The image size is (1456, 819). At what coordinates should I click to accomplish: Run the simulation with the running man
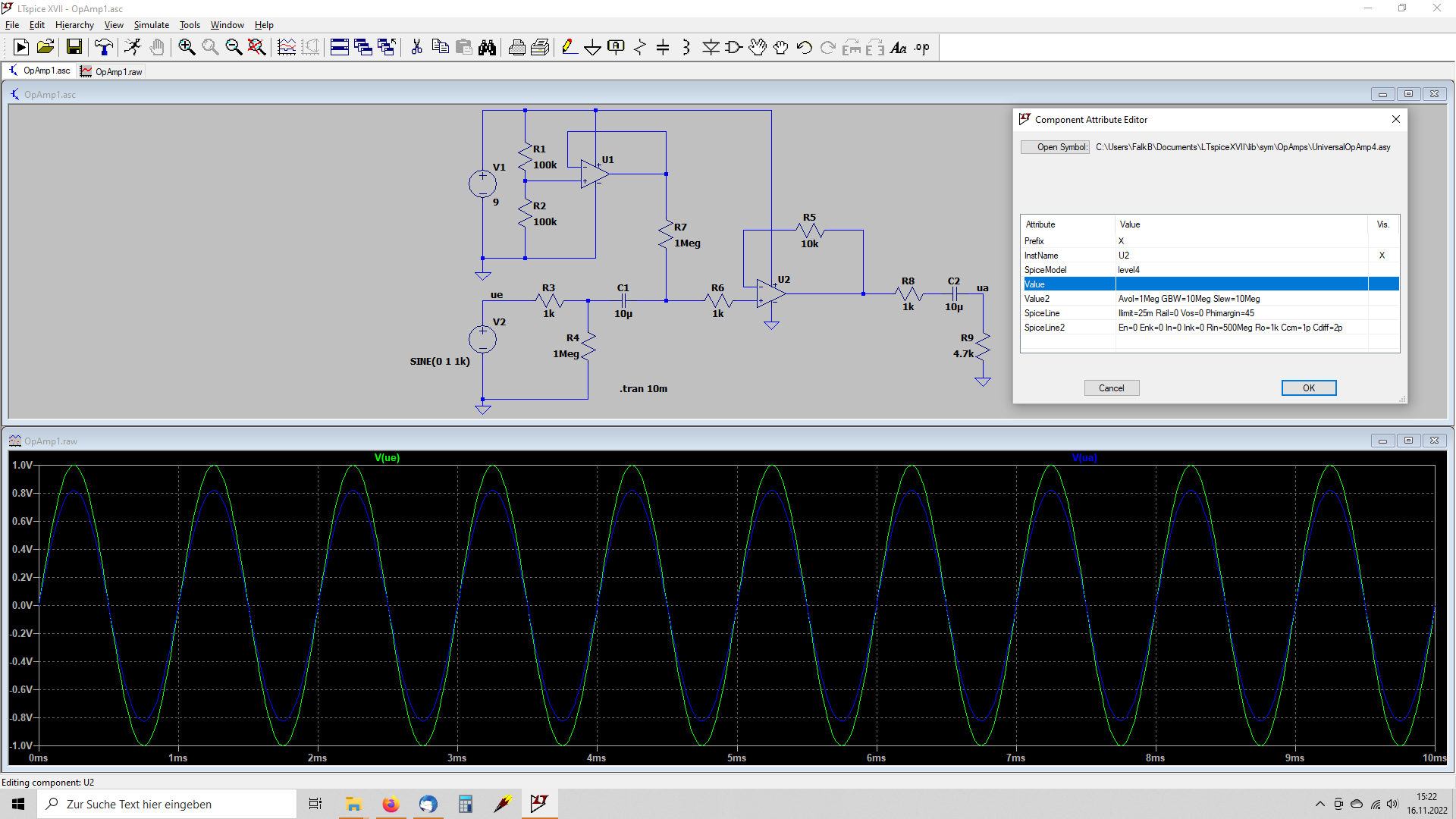pyautogui.click(x=133, y=48)
